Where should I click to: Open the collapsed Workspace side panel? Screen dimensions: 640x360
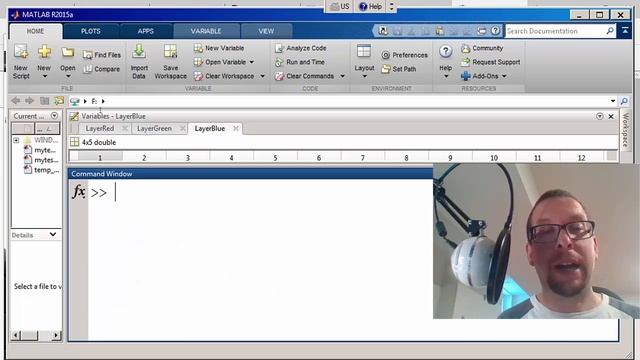click(625, 130)
